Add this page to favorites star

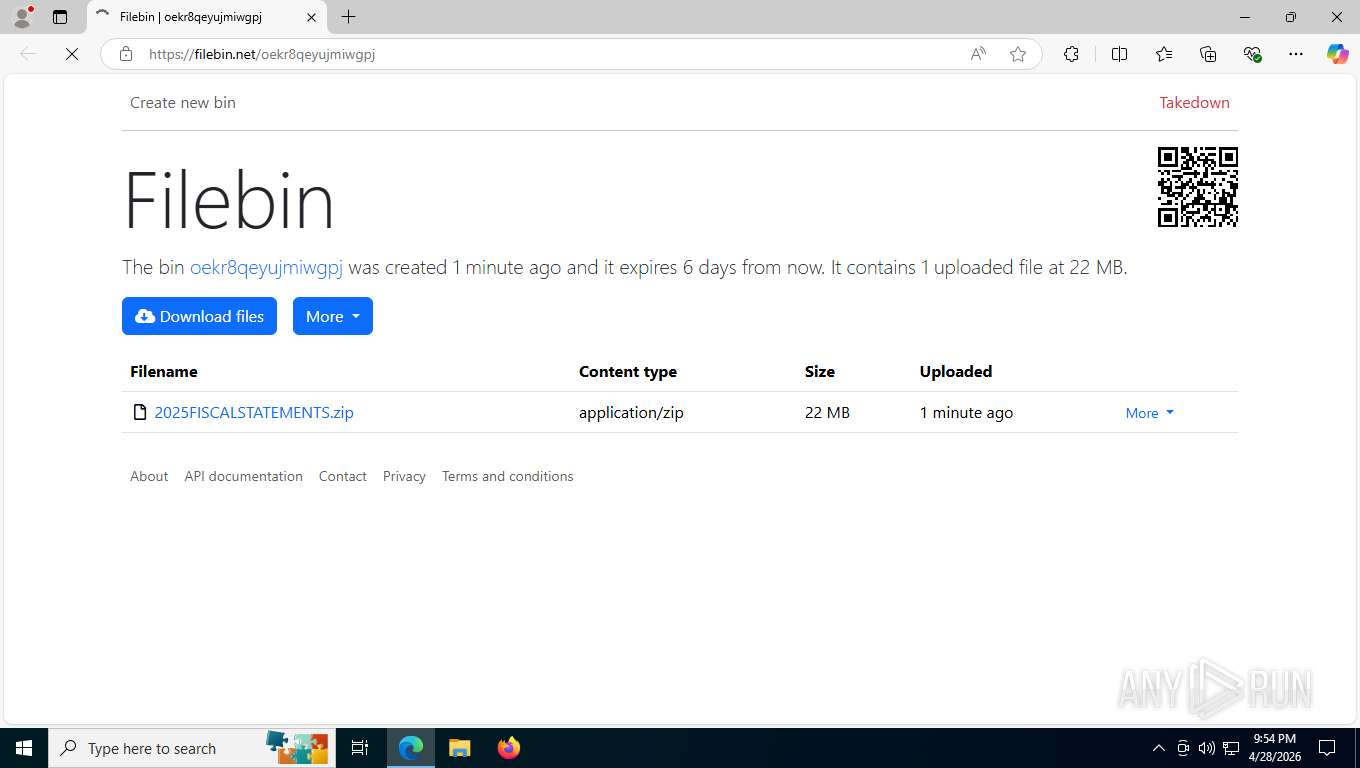[1018, 54]
